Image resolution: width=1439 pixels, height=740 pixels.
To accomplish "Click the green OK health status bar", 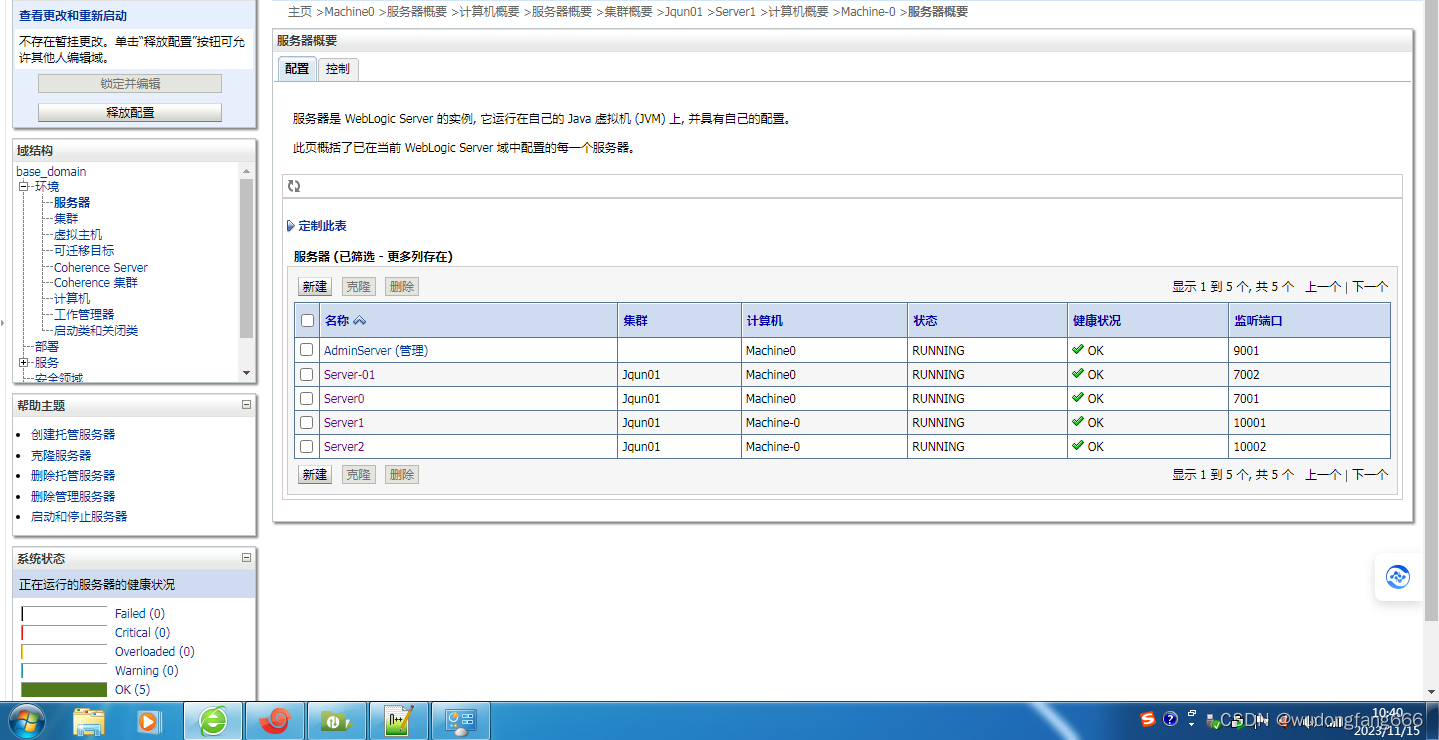I will point(64,689).
